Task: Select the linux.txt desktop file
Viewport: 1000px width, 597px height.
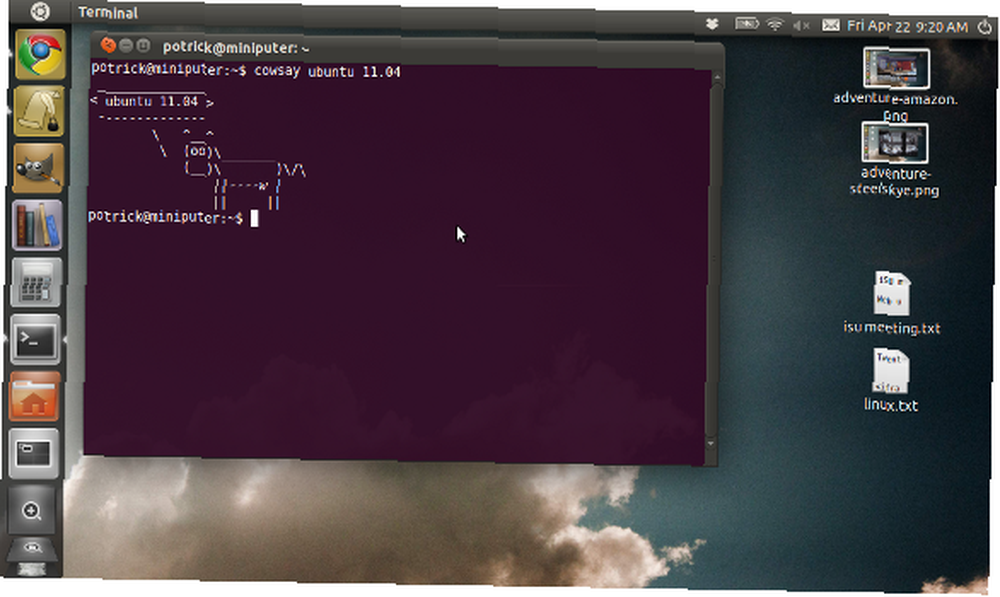Action: point(891,380)
